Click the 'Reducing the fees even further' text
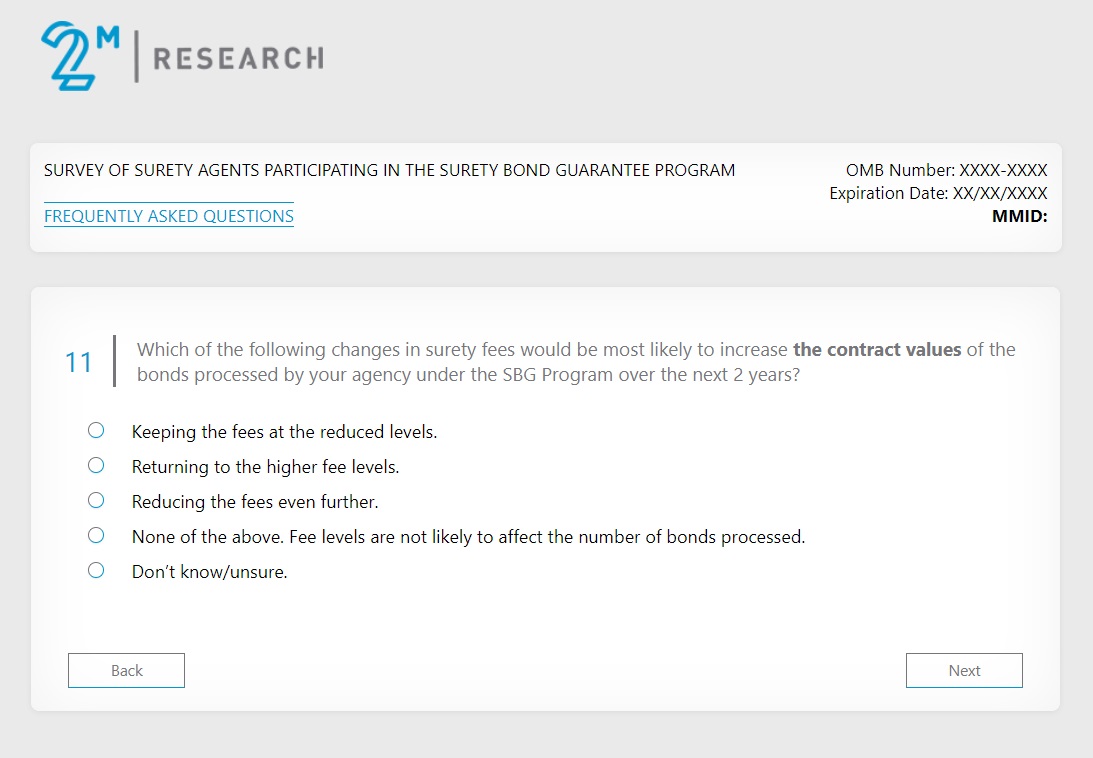Viewport: 1093px width, 758px height. (x=255, y=502)
